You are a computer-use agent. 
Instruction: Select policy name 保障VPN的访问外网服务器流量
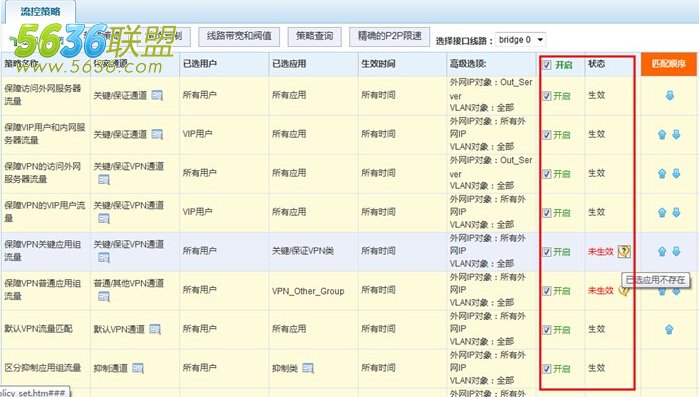point(43,173)
